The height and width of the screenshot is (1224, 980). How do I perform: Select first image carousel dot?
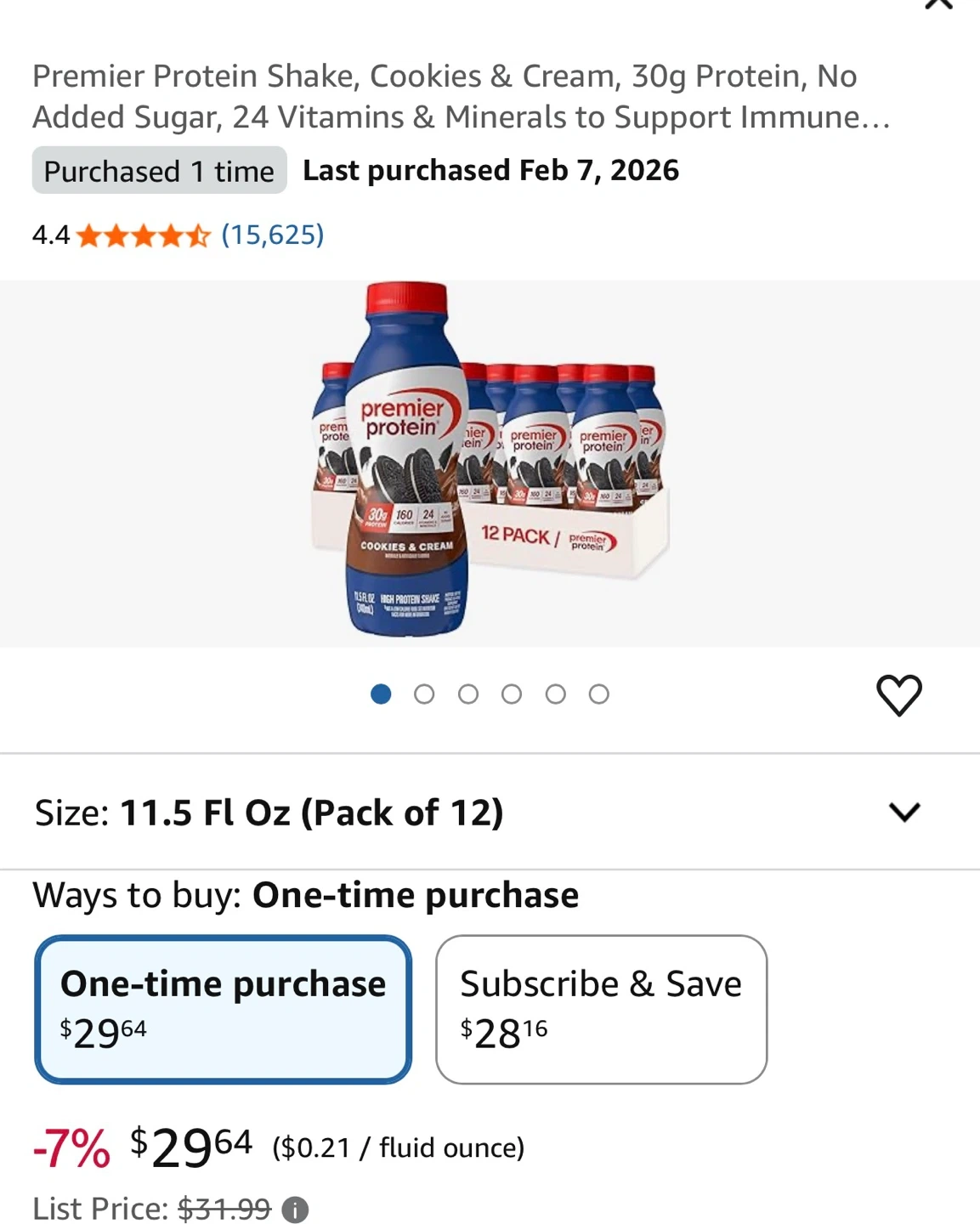[x=381, y=694]
